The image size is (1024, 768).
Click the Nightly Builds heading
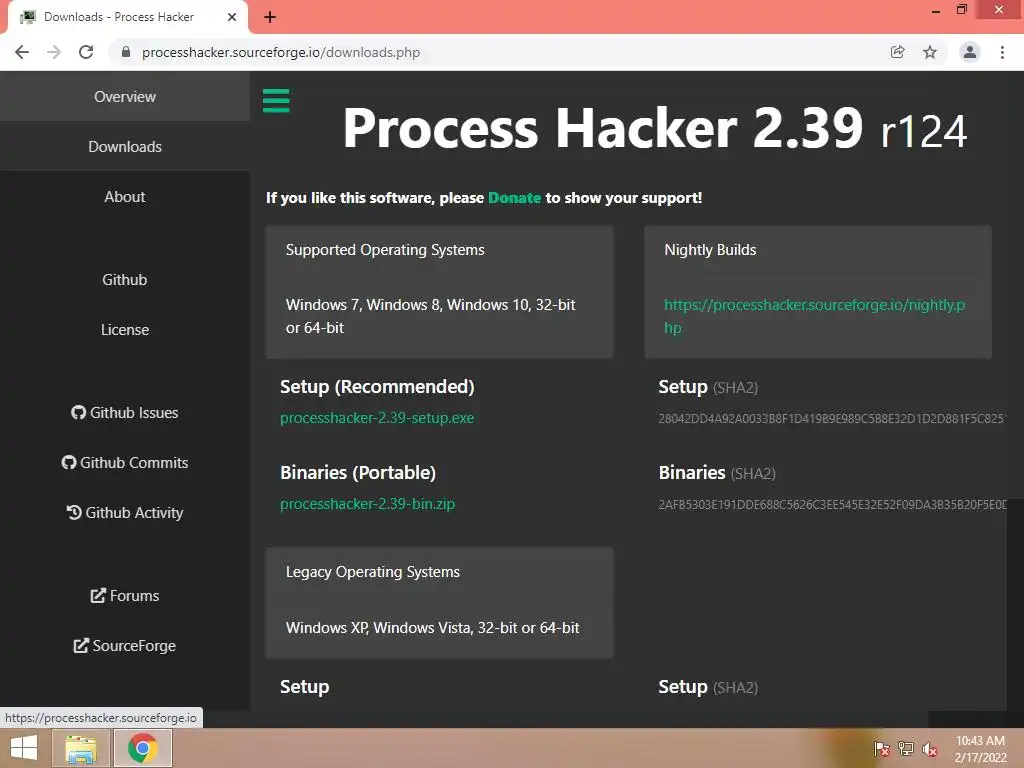pos(711,250)
